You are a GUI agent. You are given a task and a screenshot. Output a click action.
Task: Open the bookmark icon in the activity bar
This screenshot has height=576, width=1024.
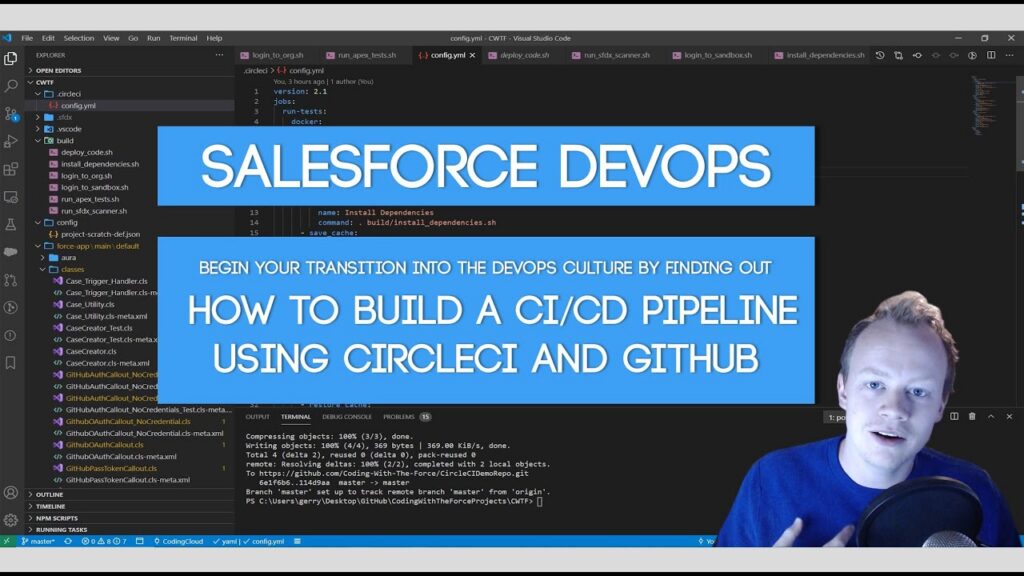[x=10, y=363]
